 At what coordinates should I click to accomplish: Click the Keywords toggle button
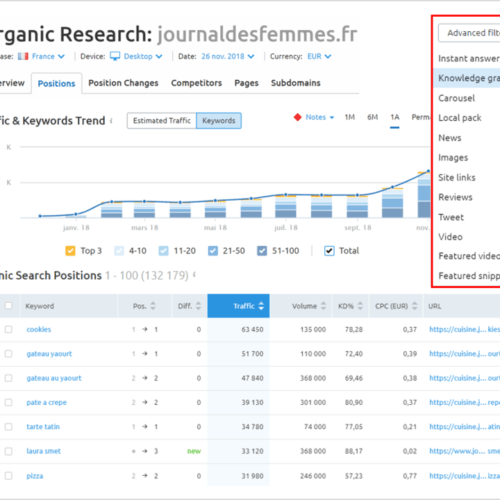219,121
